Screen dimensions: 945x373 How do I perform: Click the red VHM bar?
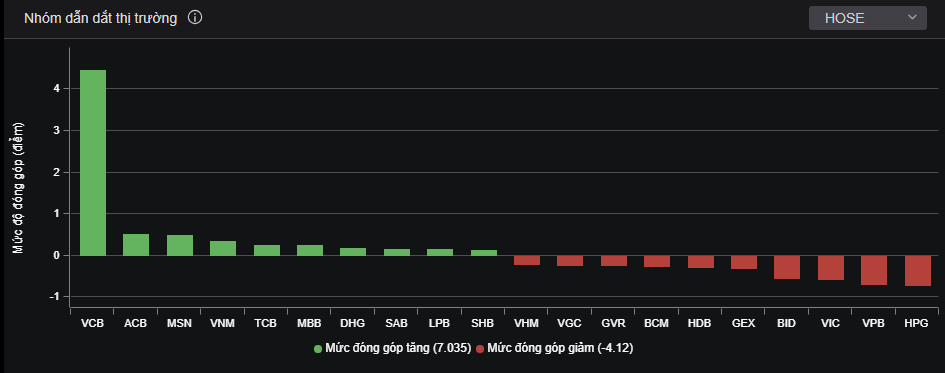point(527,260)
